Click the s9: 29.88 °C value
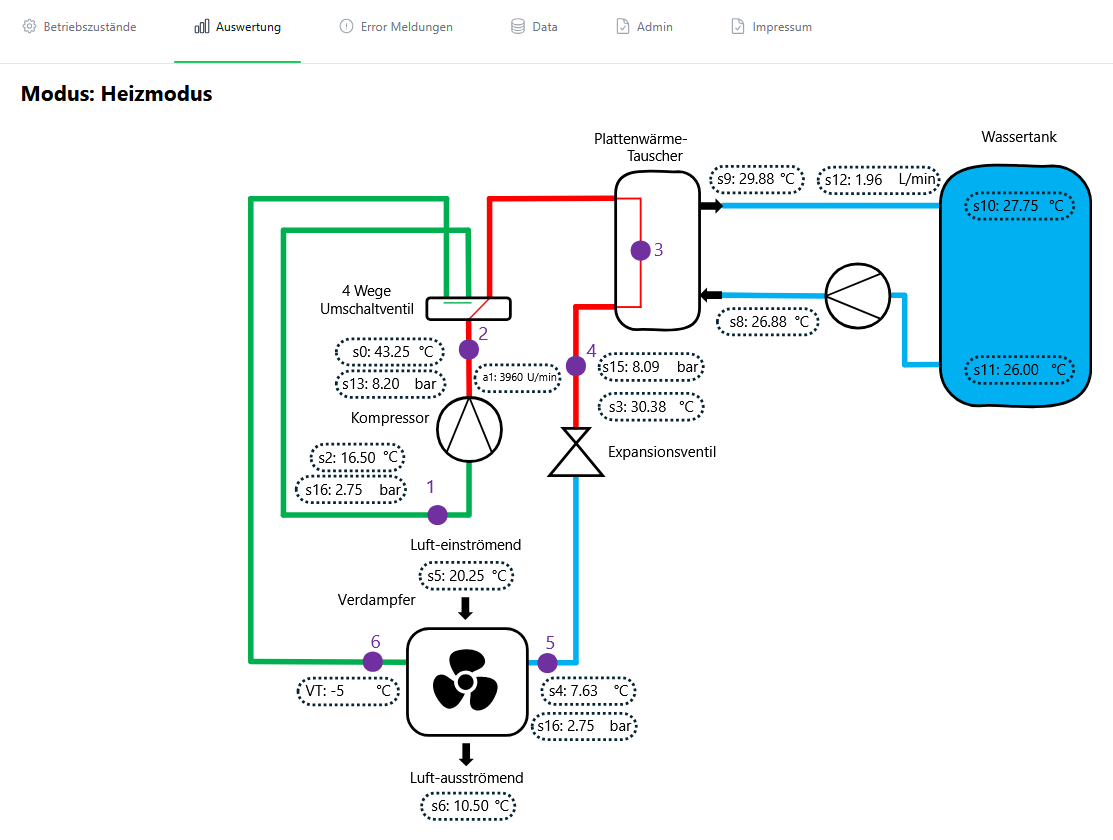Image resolution: width=1113 pixels, height=840 pixels. [x=757, y=179]
